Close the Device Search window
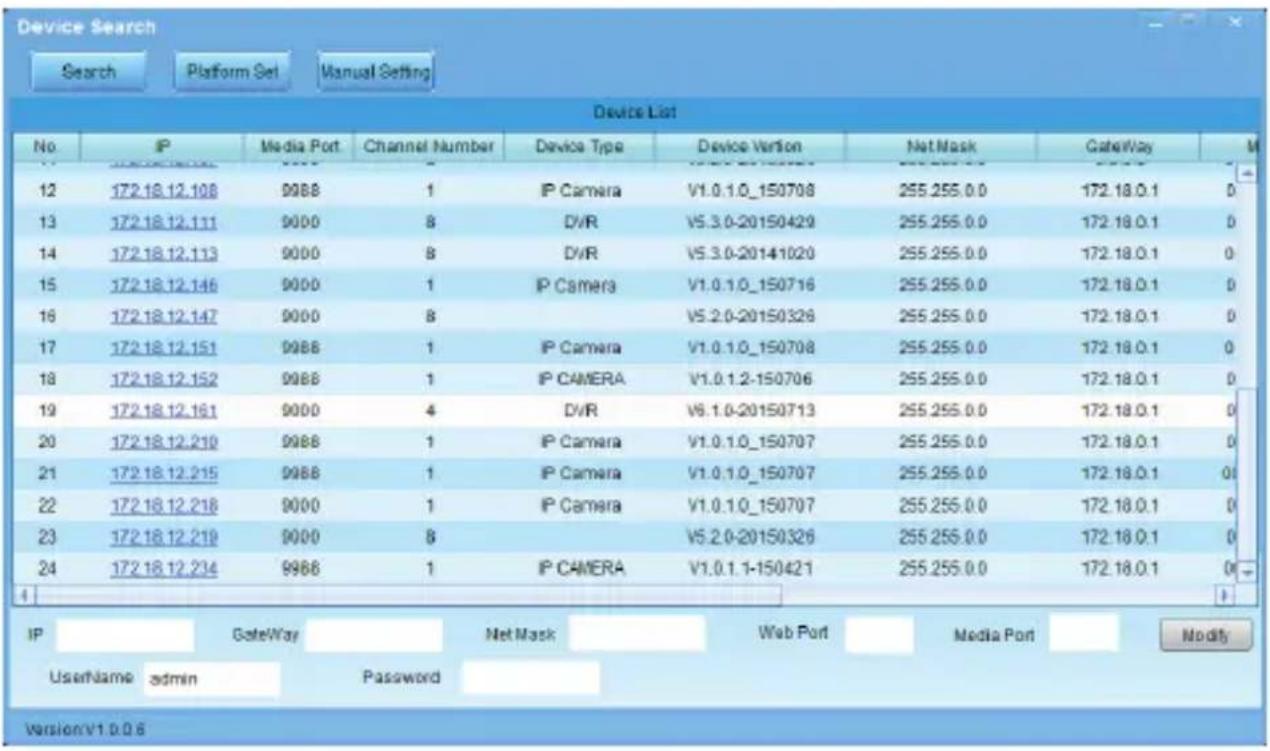Screen dimensions: 1270x751 coord(1233,22)
